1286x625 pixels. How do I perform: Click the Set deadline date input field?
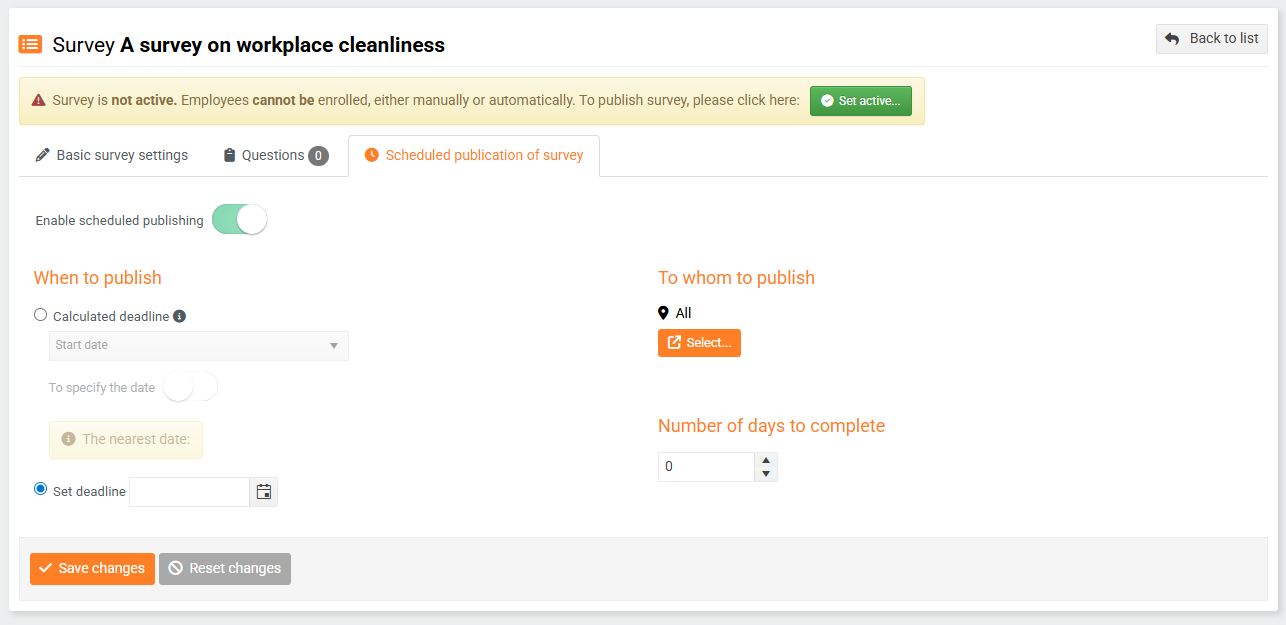[x=189, y=492]
